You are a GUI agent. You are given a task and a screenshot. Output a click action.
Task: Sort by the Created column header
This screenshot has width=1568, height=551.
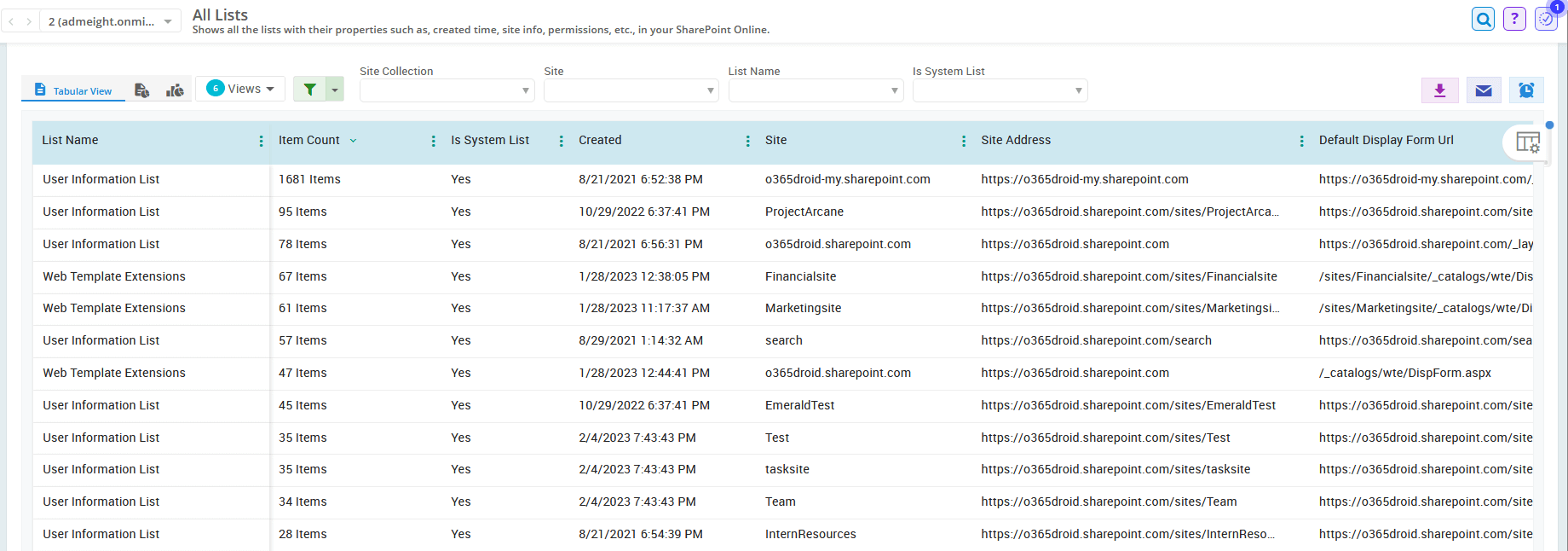(600, 140)
